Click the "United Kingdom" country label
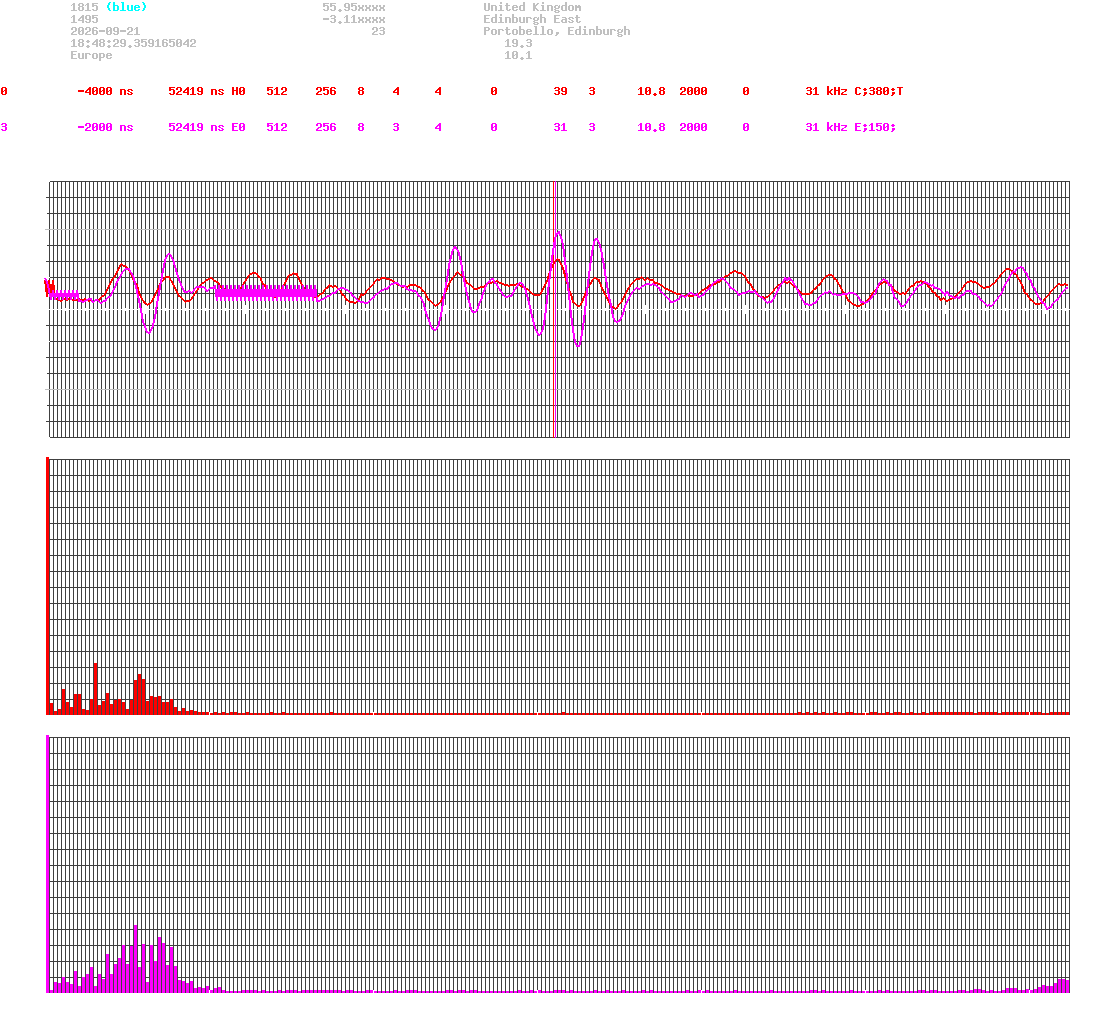The image size is (1095, 1015). point(532,7)
